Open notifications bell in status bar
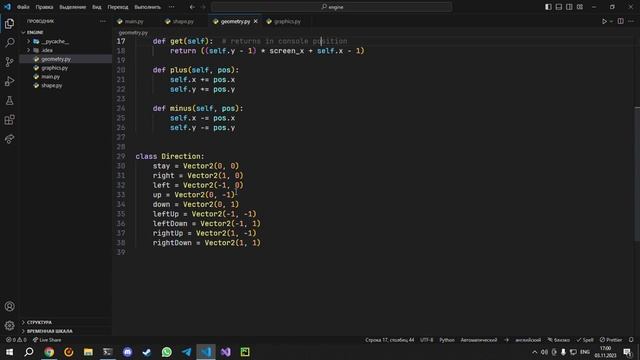Screen dimensions: 640x360 pos(631,340)
